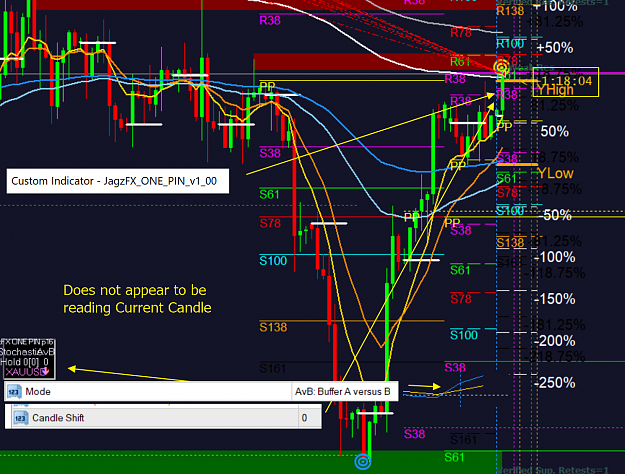Click the YHigh level label
Screen dimensions: 625x474
click(x=555, y=90)
